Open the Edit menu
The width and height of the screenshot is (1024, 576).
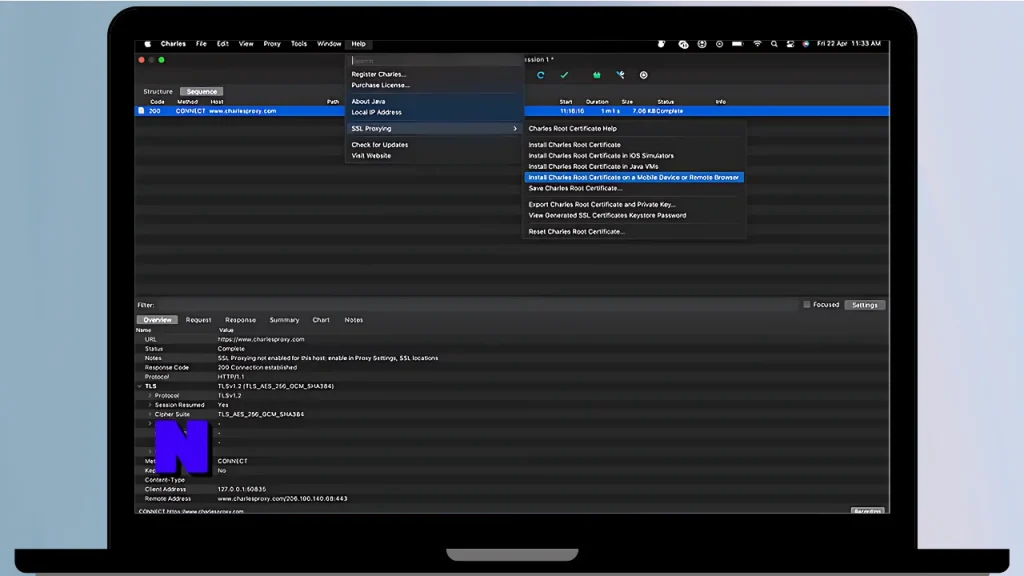223,44
